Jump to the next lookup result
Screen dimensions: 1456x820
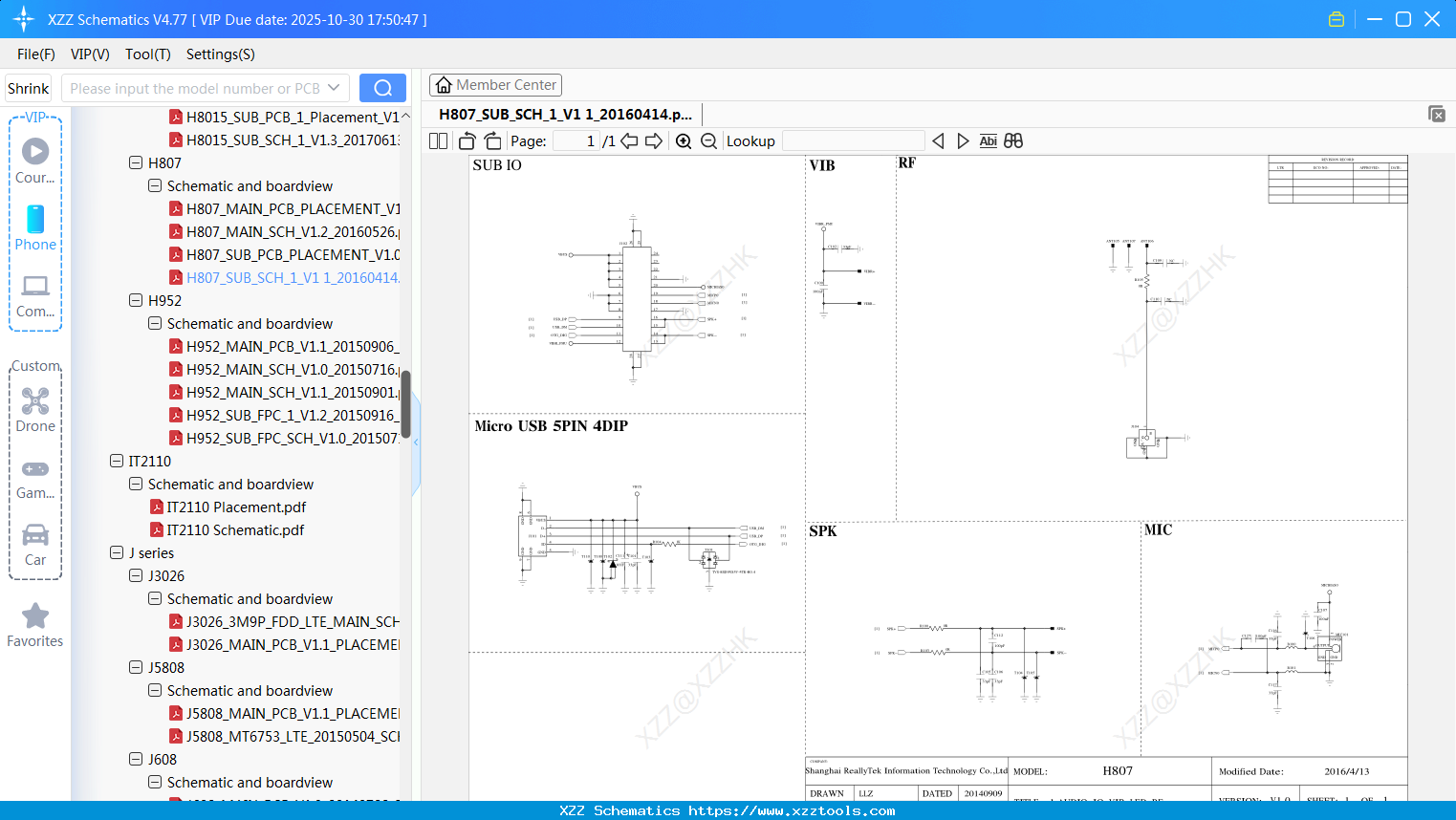pos(963,140)
